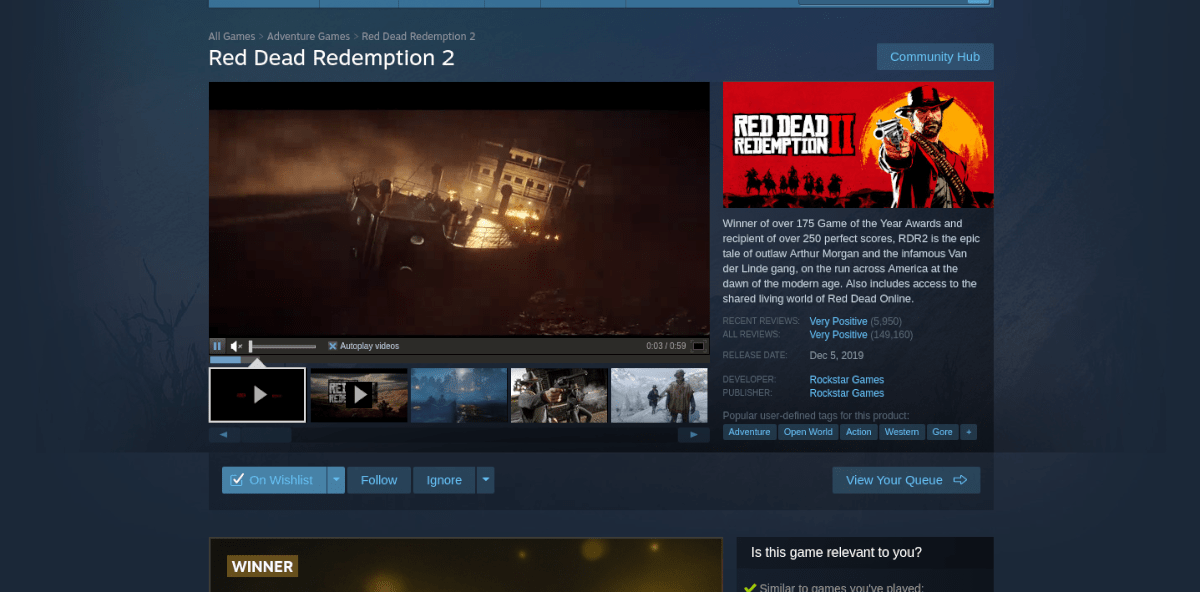Viewport: 1200px width, 592px height.
Task: Toggle the Autoplay videos checkbox
Action: point(333,346)
